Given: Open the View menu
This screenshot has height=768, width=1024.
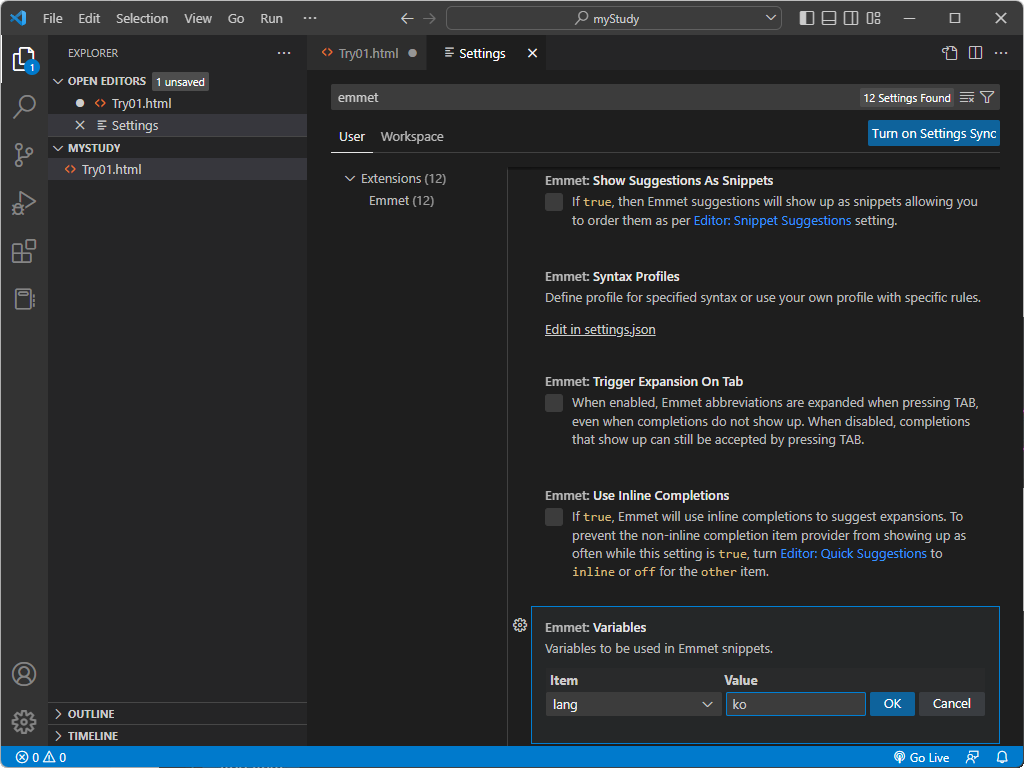Looking at the screenshot, I should (198, 18).
